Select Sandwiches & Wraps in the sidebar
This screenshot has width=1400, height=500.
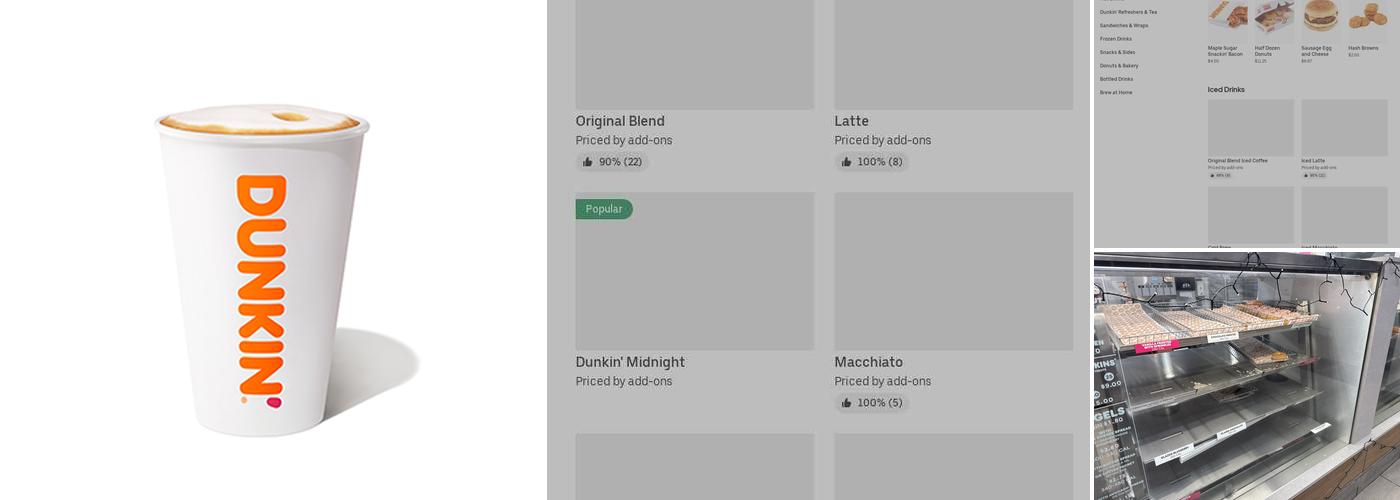[x=1124, y=25]
